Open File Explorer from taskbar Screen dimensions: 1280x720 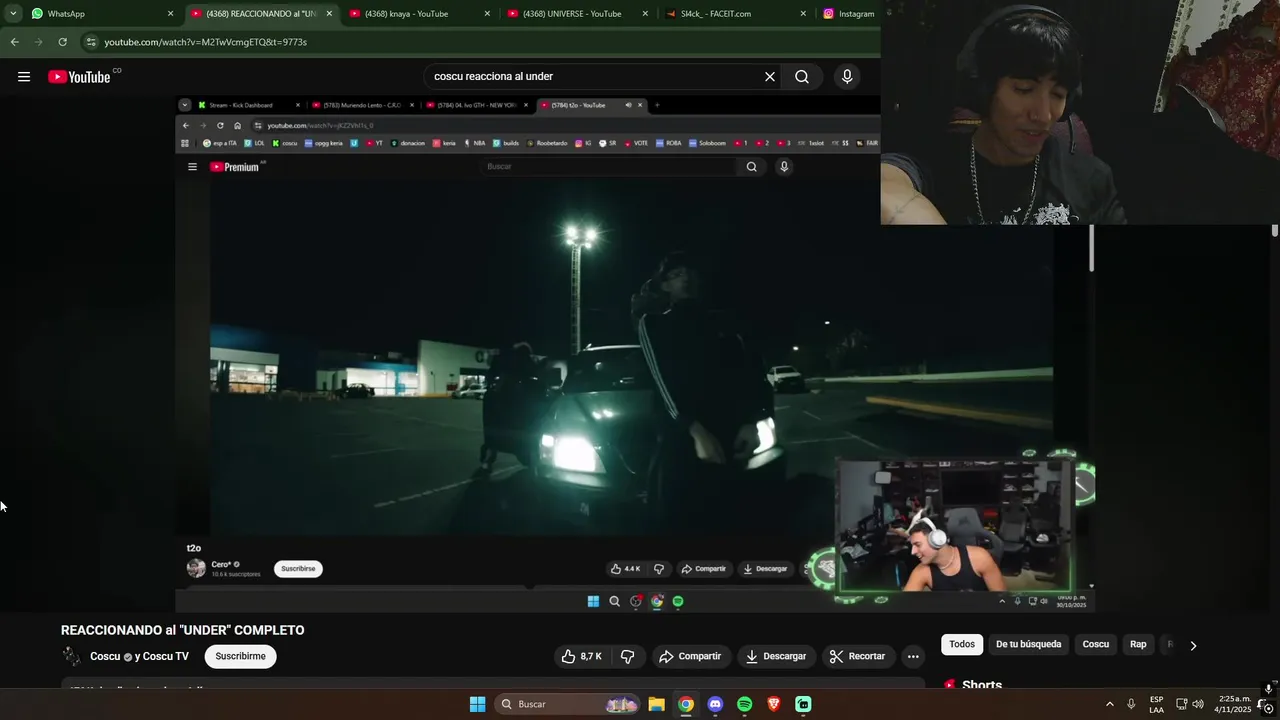(657, 704)
